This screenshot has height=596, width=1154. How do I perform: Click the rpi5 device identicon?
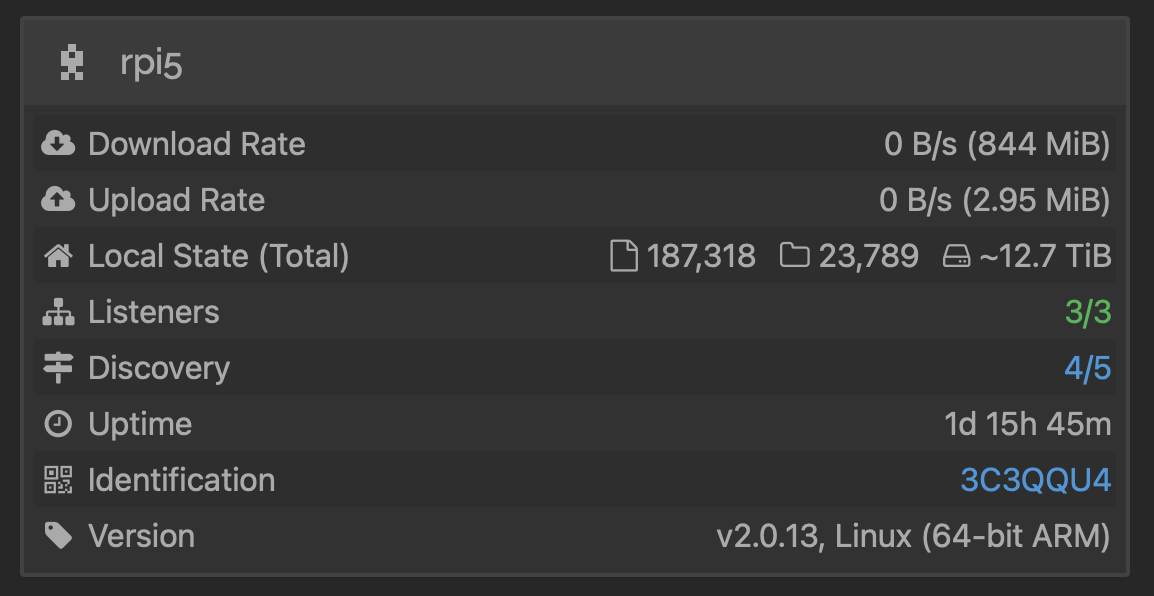coord(70,64)
